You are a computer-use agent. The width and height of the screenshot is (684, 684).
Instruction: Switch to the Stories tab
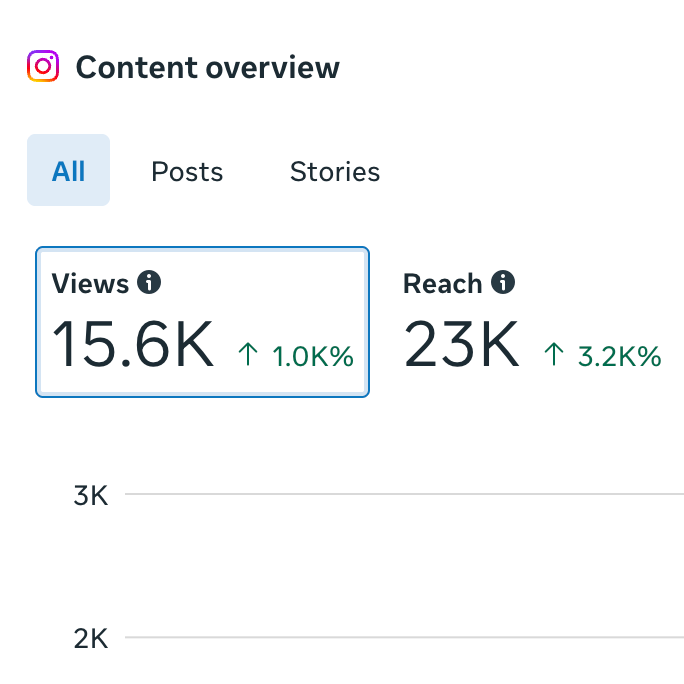click(x=335, y=171)
